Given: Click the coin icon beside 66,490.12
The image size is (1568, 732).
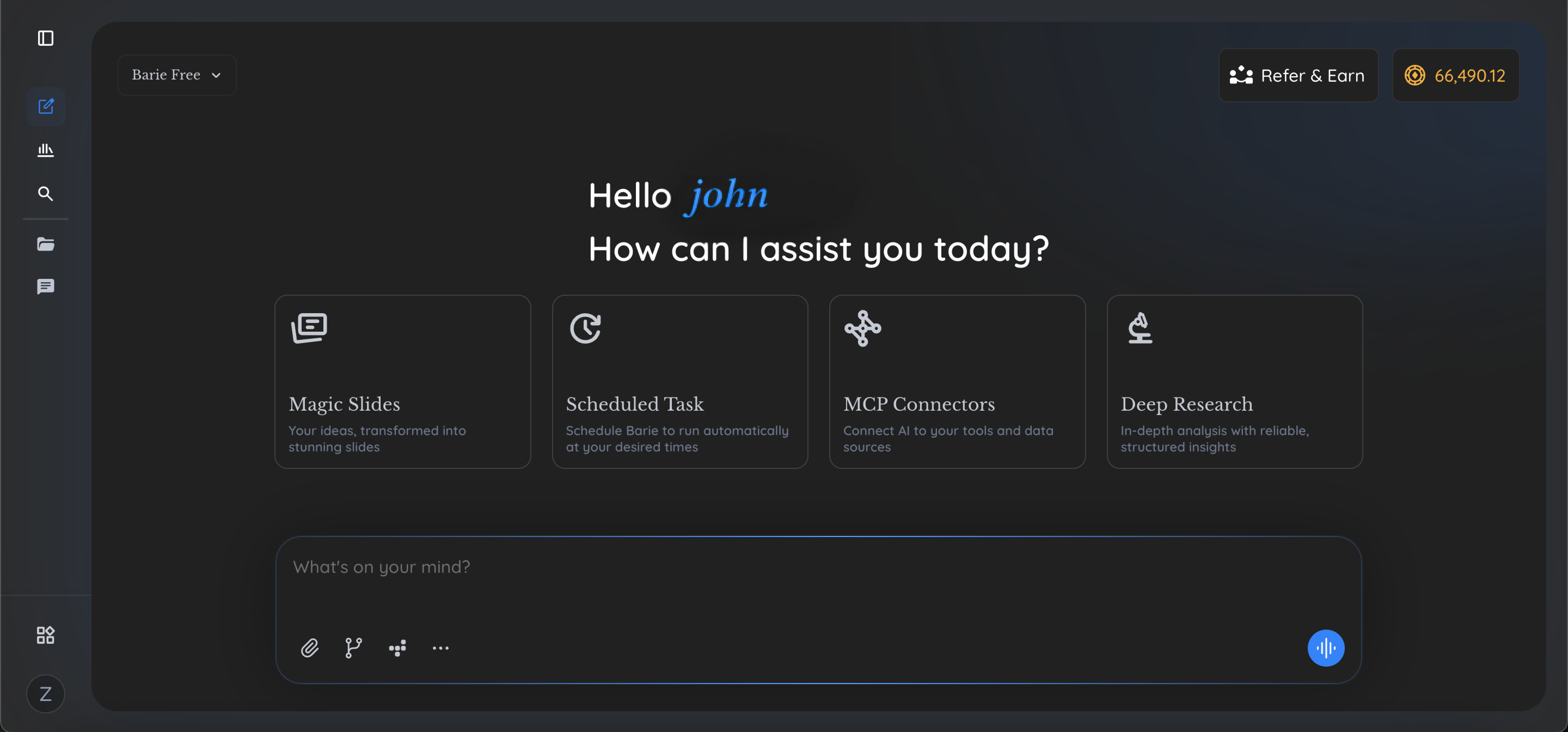Looking at the screenshot, I should point(1415,75).
